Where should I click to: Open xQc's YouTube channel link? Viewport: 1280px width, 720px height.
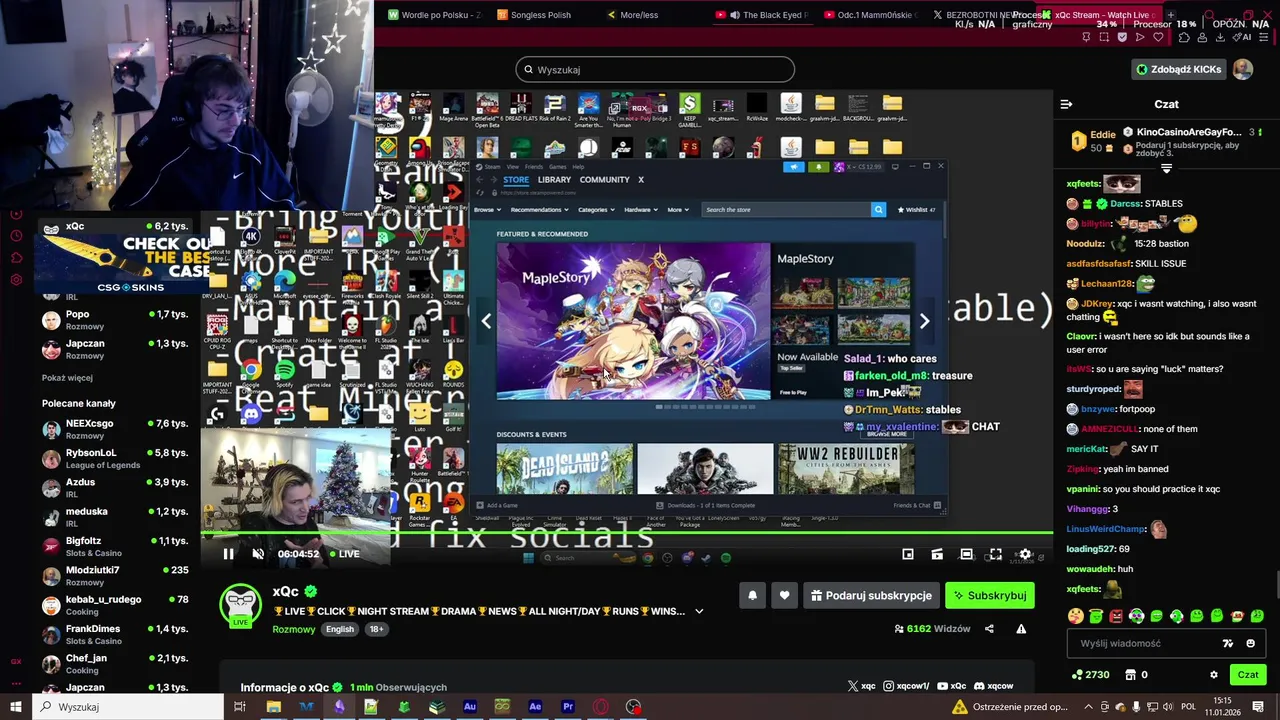(x=951, y=686)
